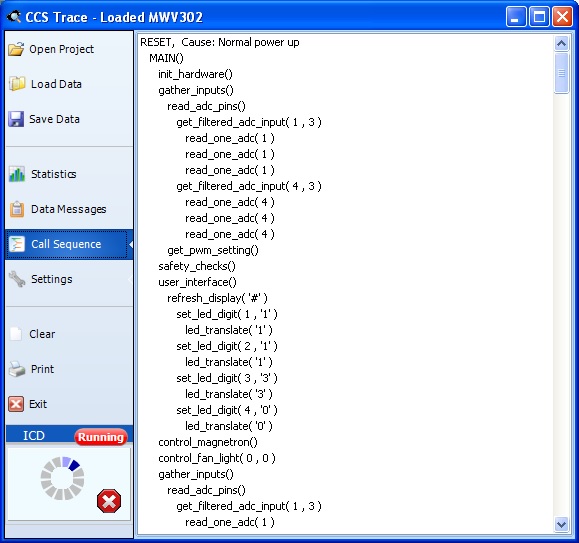579x543 pixels.
Task: Click the scrollbar down arrow
Action: (x=561, y=524)
